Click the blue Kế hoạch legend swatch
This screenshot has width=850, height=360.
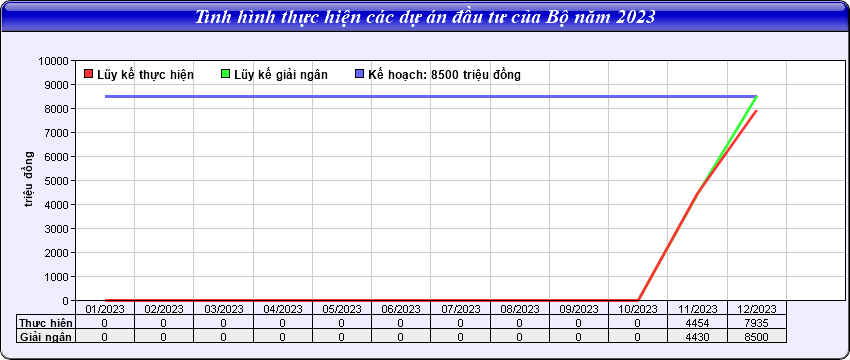click(x=359, y=74)
